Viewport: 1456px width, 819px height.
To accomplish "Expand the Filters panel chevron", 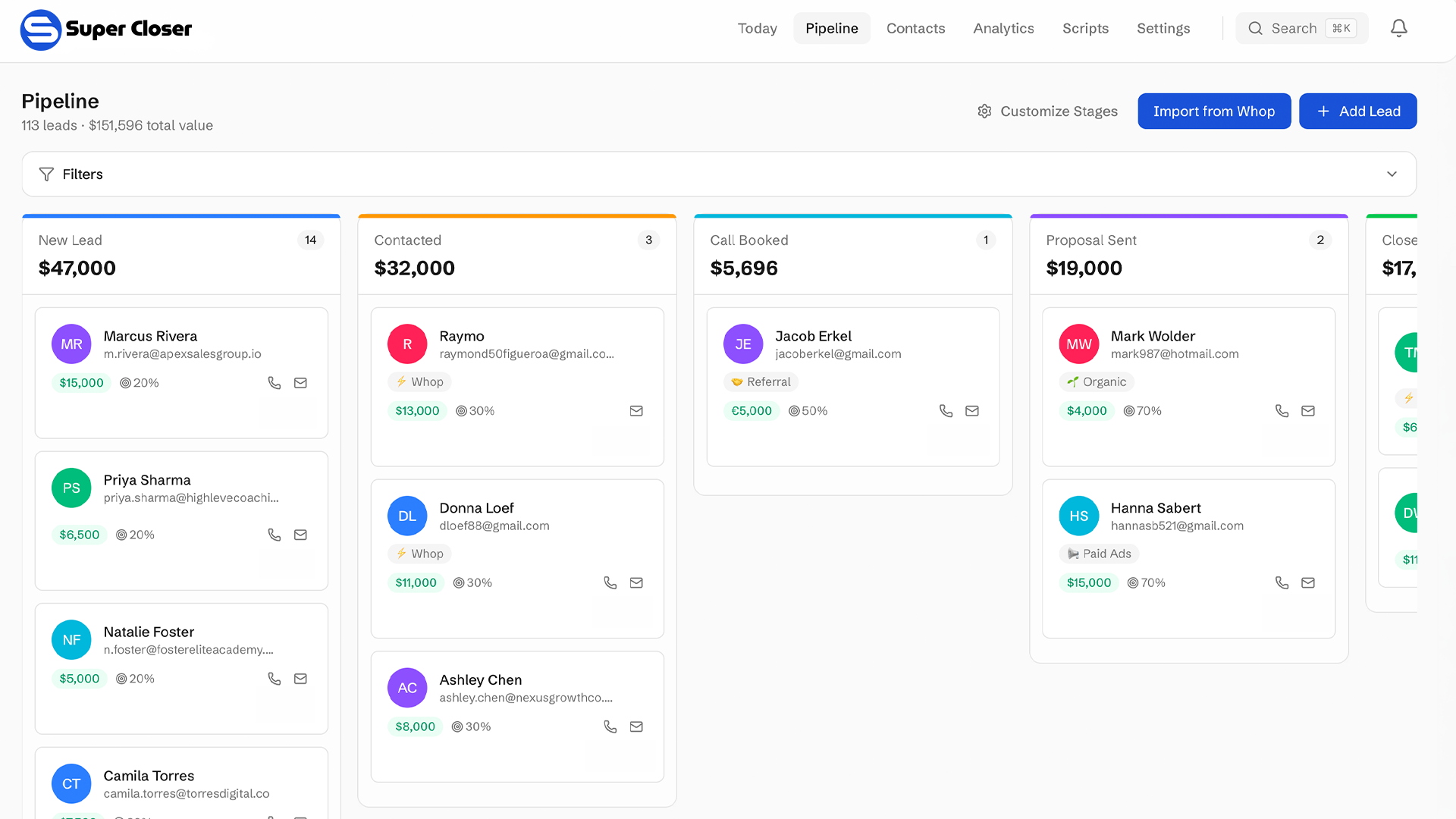I will [1392, 174].
